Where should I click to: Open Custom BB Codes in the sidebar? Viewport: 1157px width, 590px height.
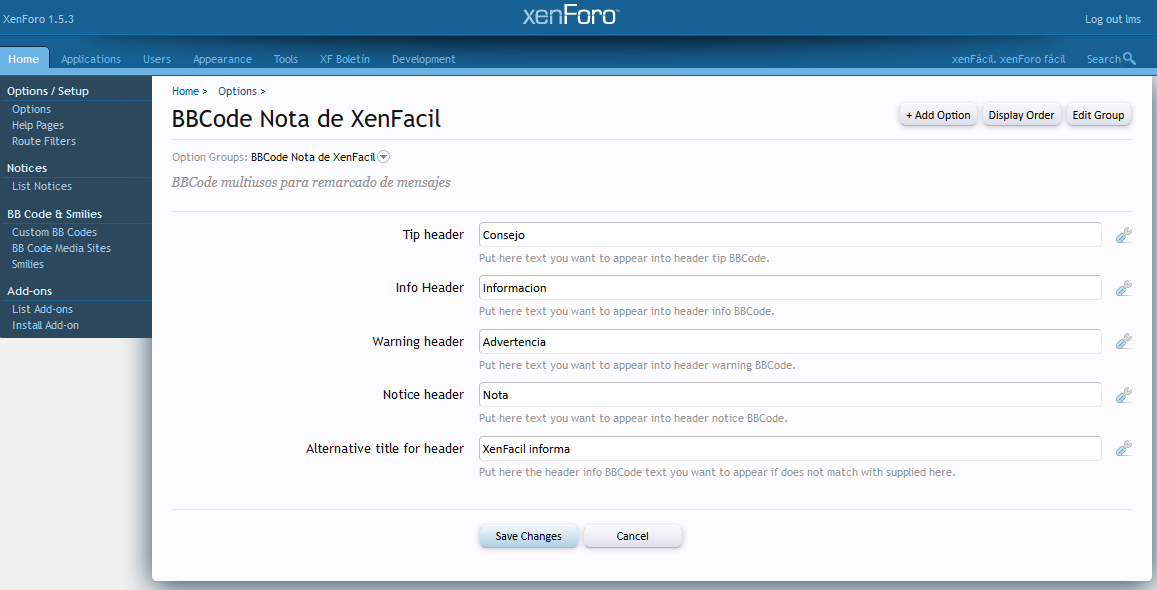pos(55,232)
